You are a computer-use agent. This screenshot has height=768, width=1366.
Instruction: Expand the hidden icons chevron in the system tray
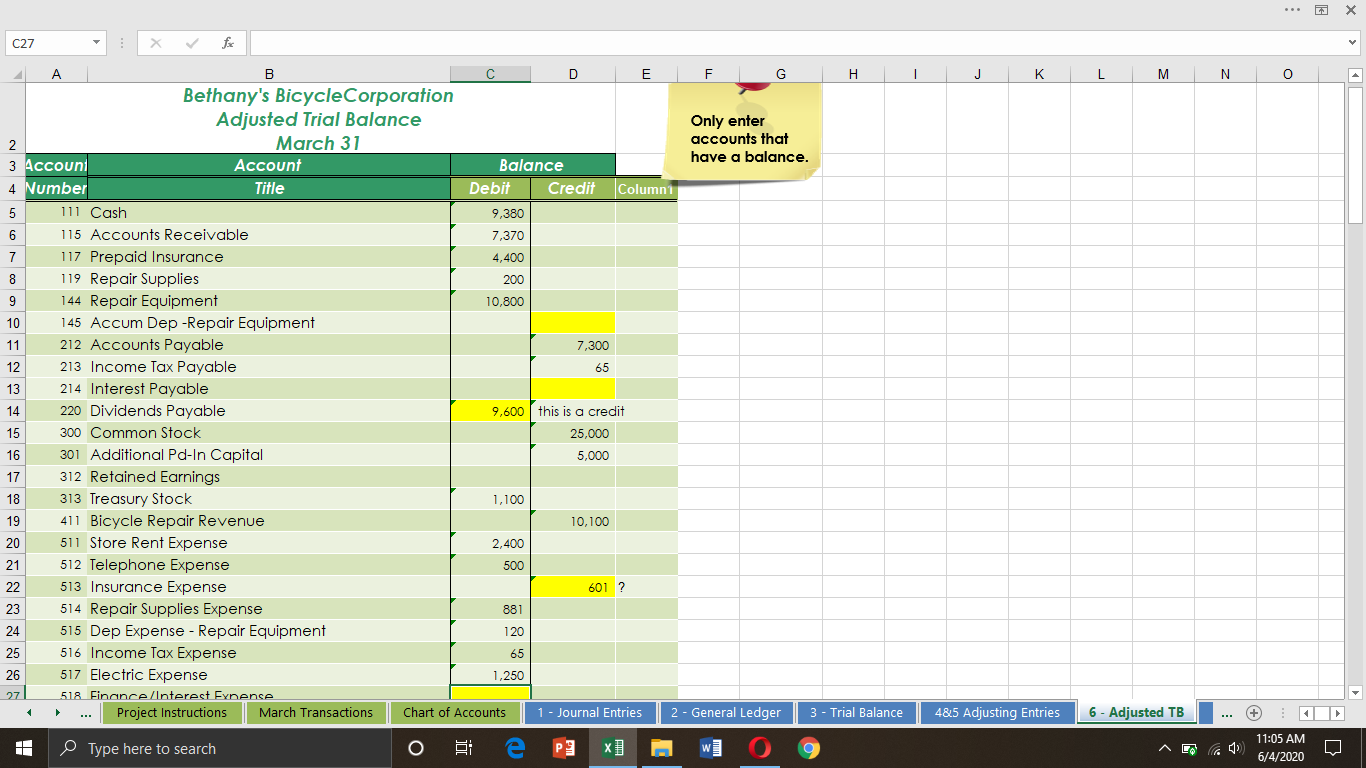pyautogui.click(x=1165, y=747)
